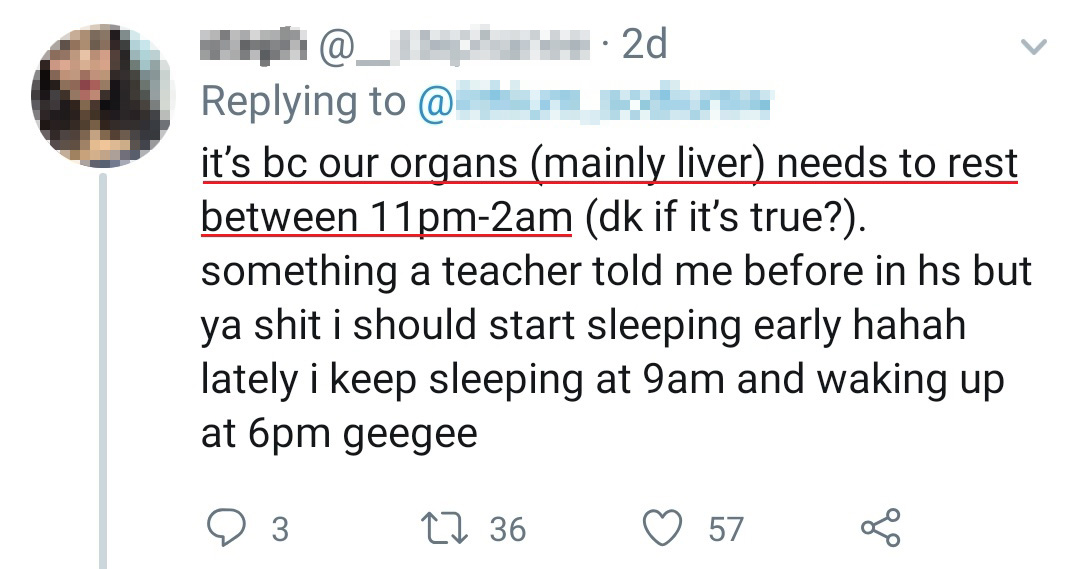
Task: Like the tweet with the heart icon
Action: (662, 527)
